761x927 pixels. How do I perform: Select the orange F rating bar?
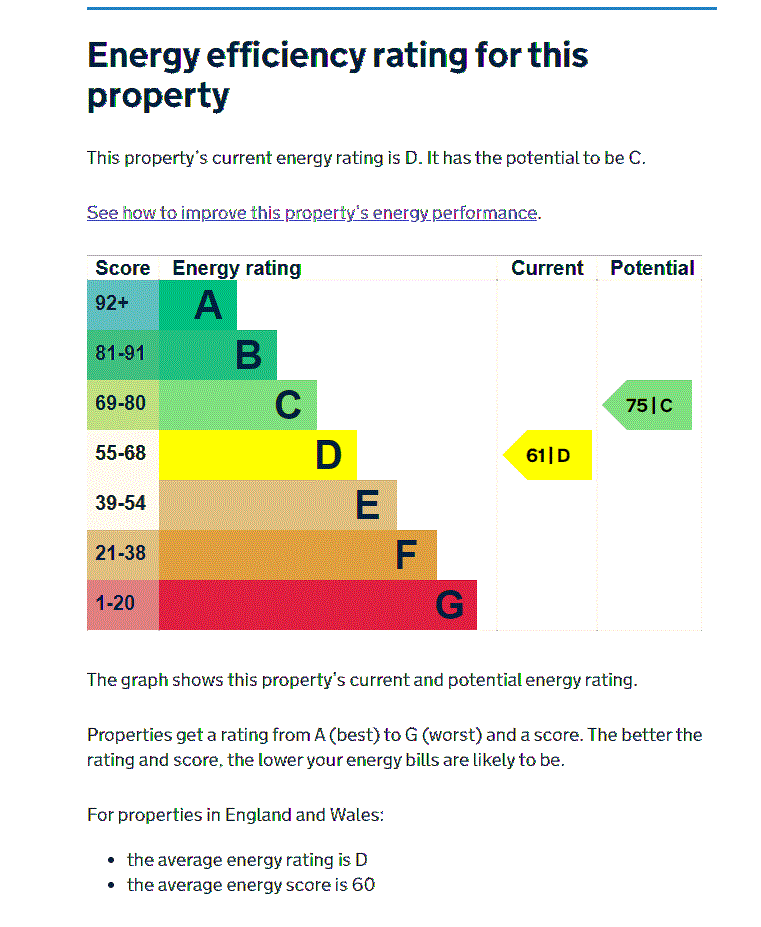tap(298, 555)
